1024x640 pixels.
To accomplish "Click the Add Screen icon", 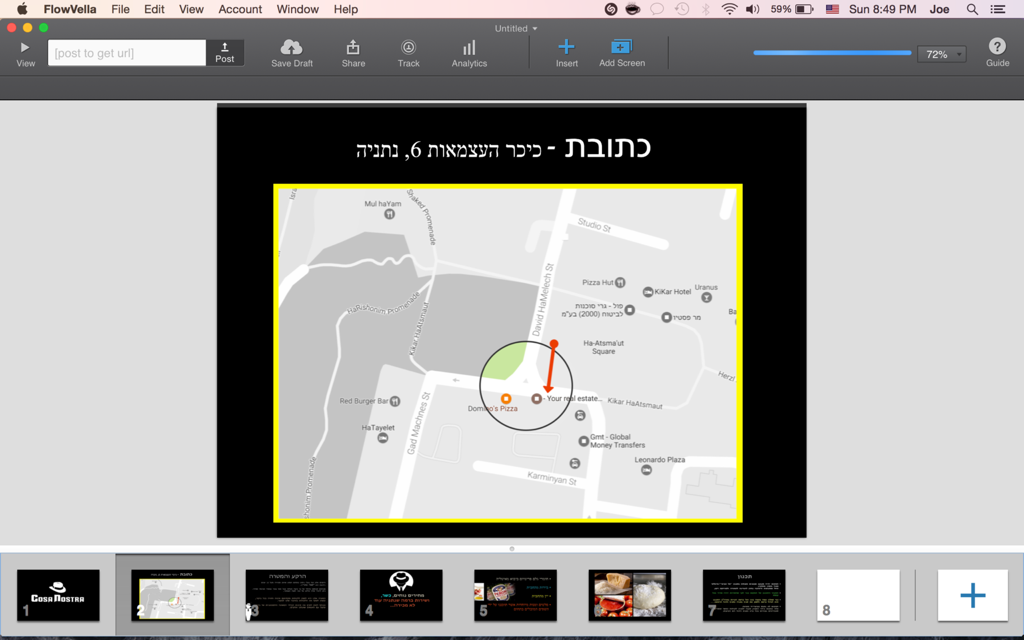I will 621,47.
